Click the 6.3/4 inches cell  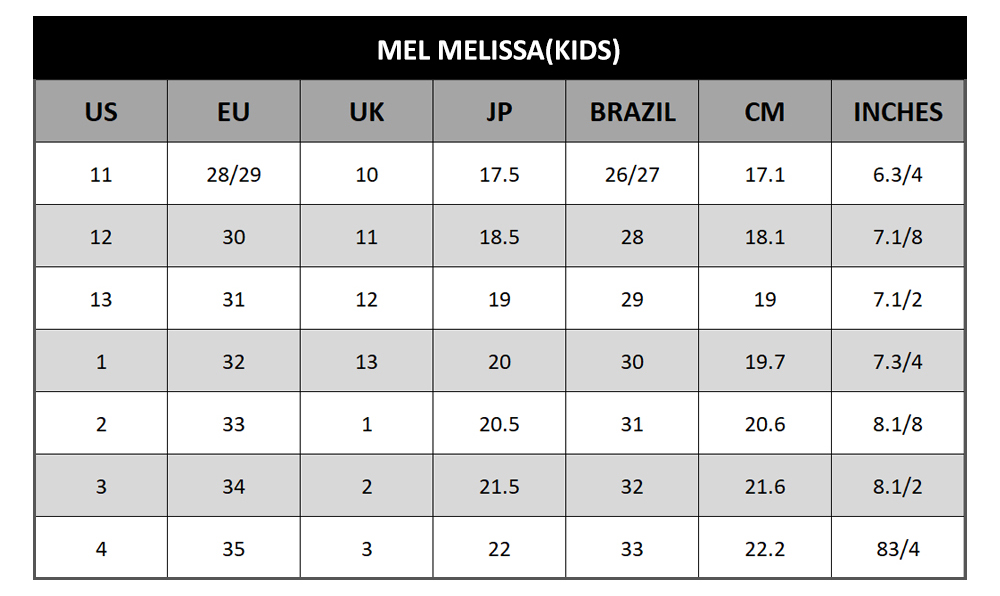898,175
